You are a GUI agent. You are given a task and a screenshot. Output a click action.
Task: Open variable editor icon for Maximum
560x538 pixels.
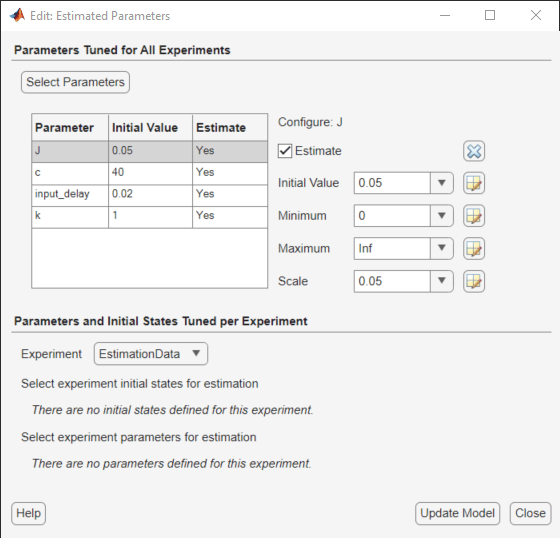(474, 249)
